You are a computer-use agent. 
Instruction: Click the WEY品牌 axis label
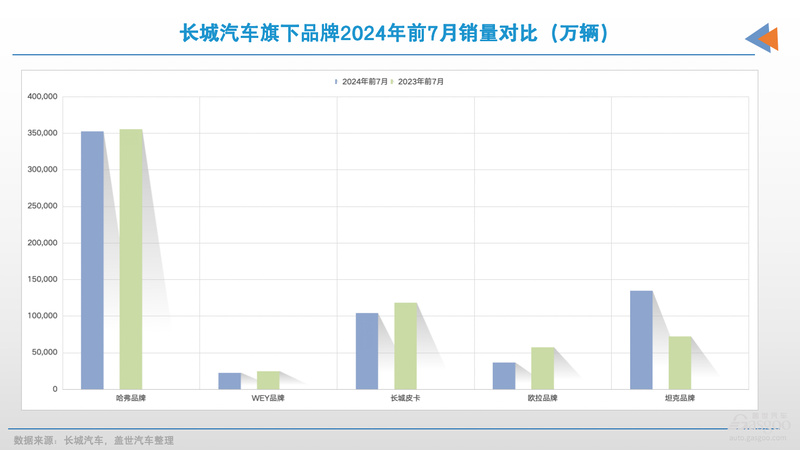pos(268,398)
